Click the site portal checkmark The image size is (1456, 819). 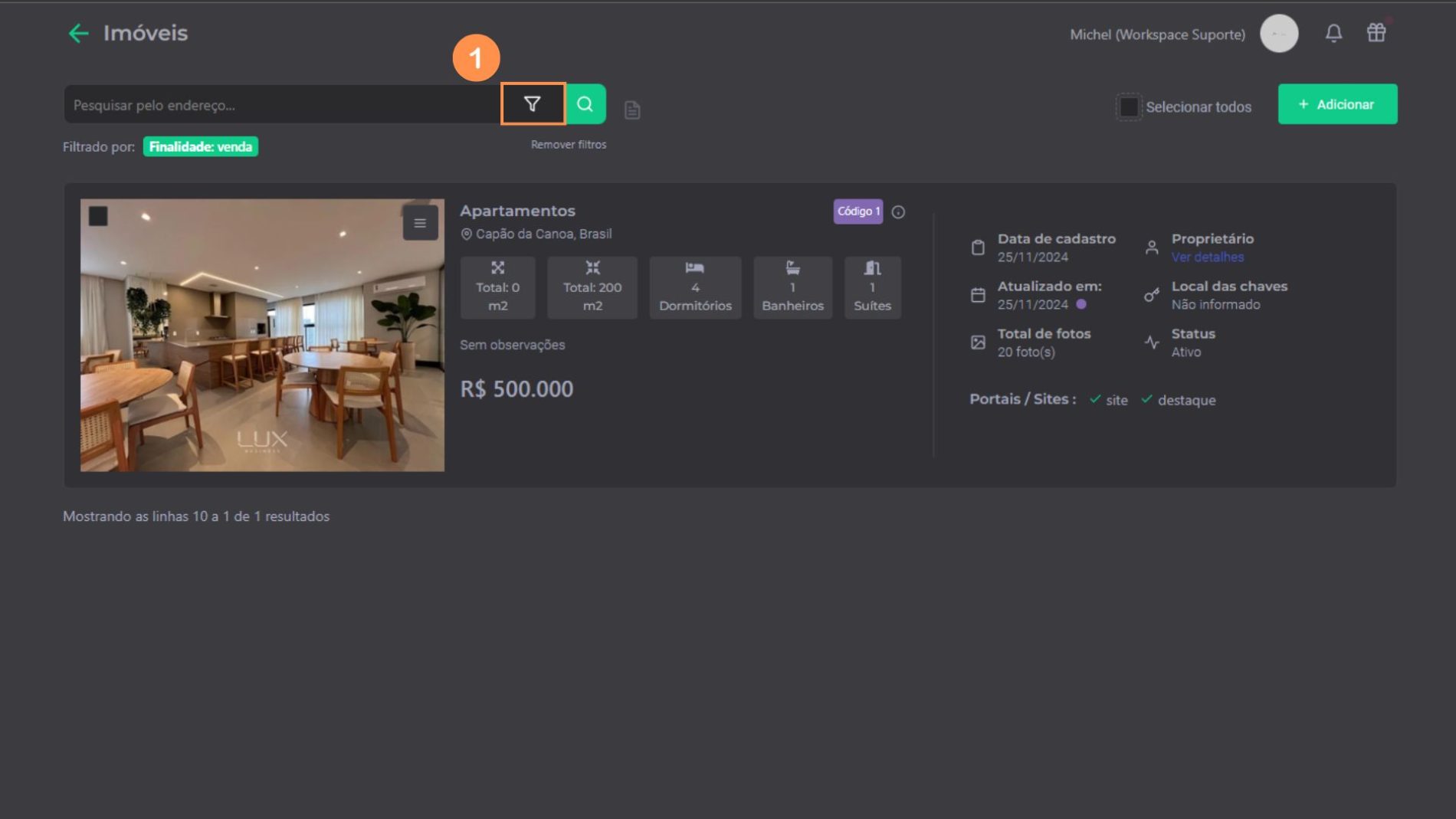tap(1095, 399)
